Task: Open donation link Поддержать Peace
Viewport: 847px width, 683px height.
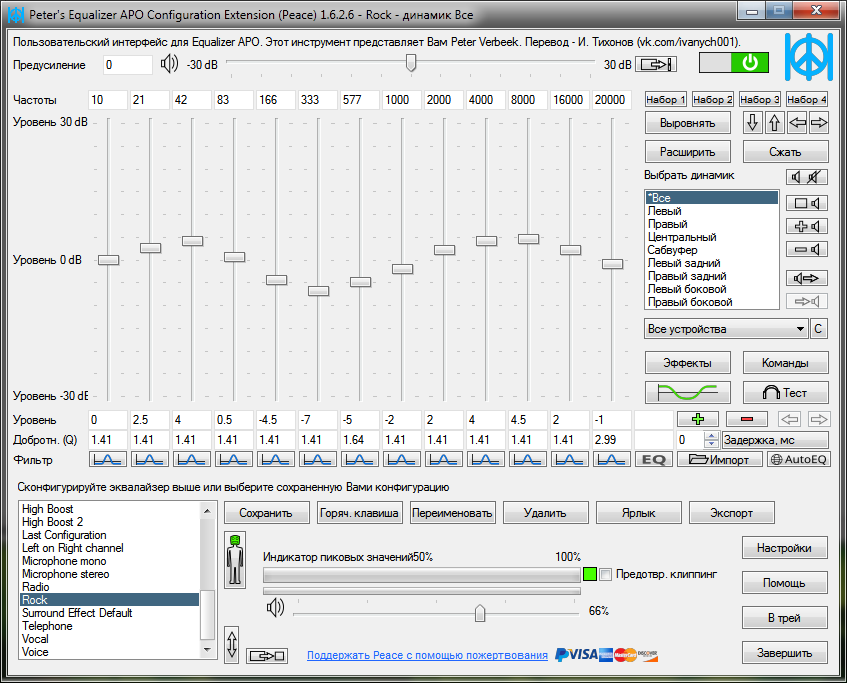Action: (427, 655)
